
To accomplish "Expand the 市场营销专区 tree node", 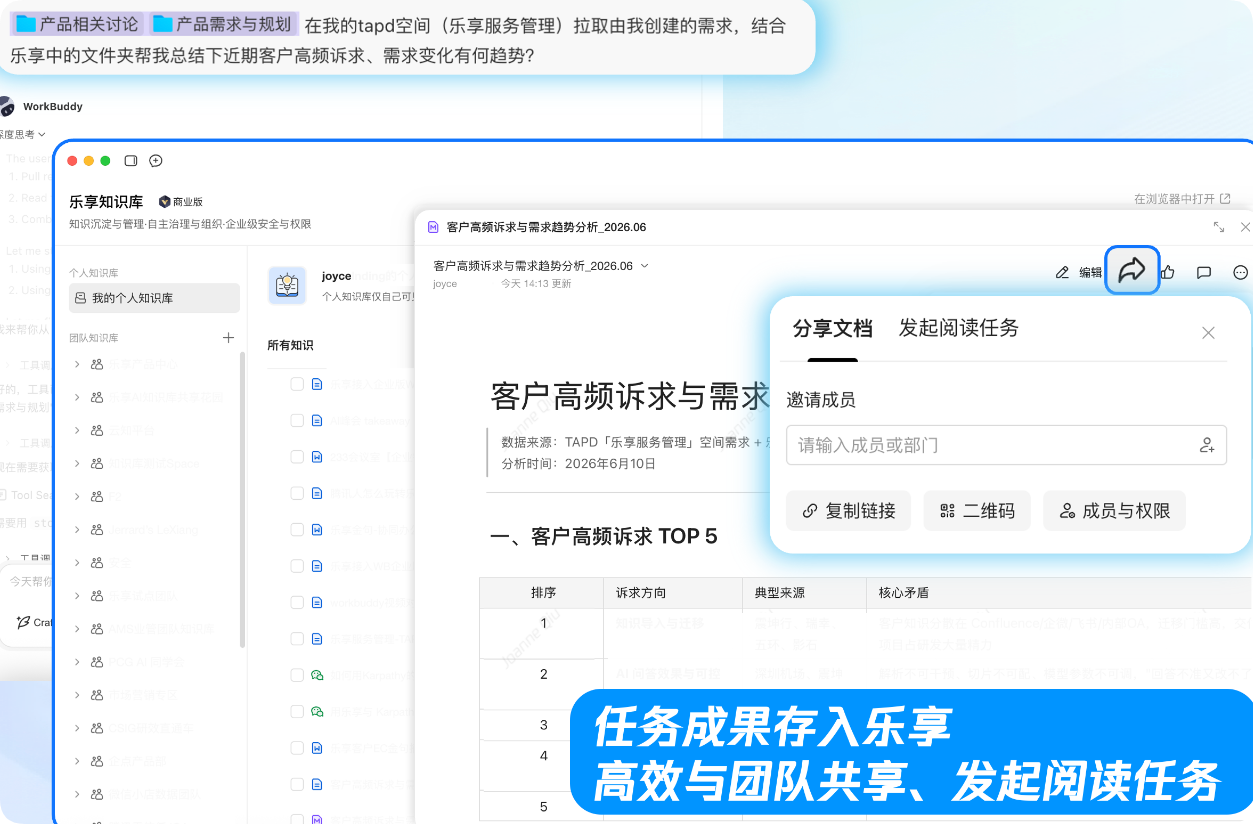I will point(77,694).
